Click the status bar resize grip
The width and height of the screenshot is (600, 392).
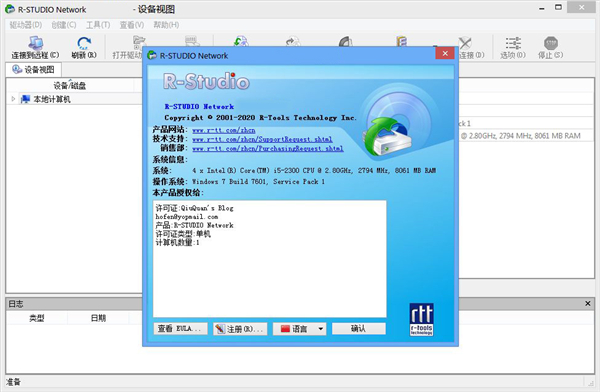(590, 382)
